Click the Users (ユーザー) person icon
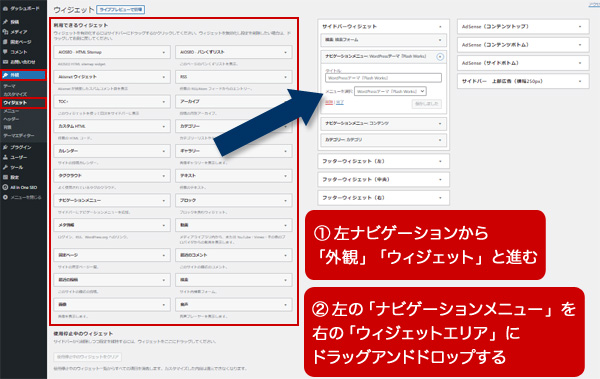The width and height of the screenshot is (600, 379). pyautogui.click(x=5, y=157)
